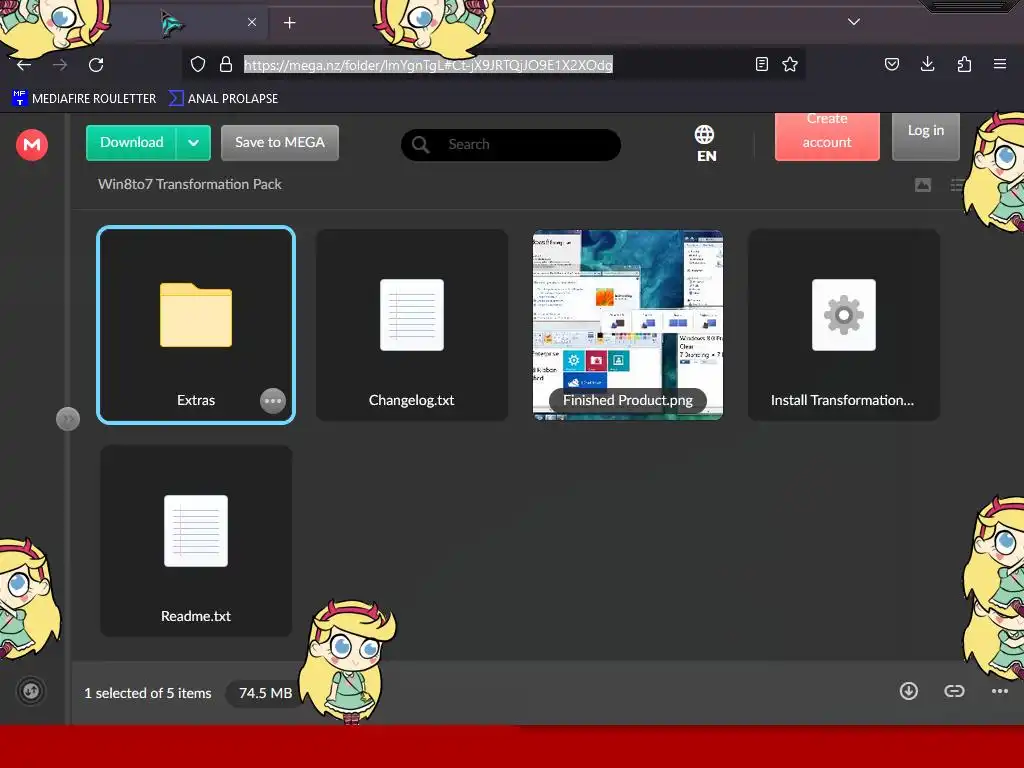1024x768 pixels.
Task: Click the Save to MEGA button
Action: [280, 142]
